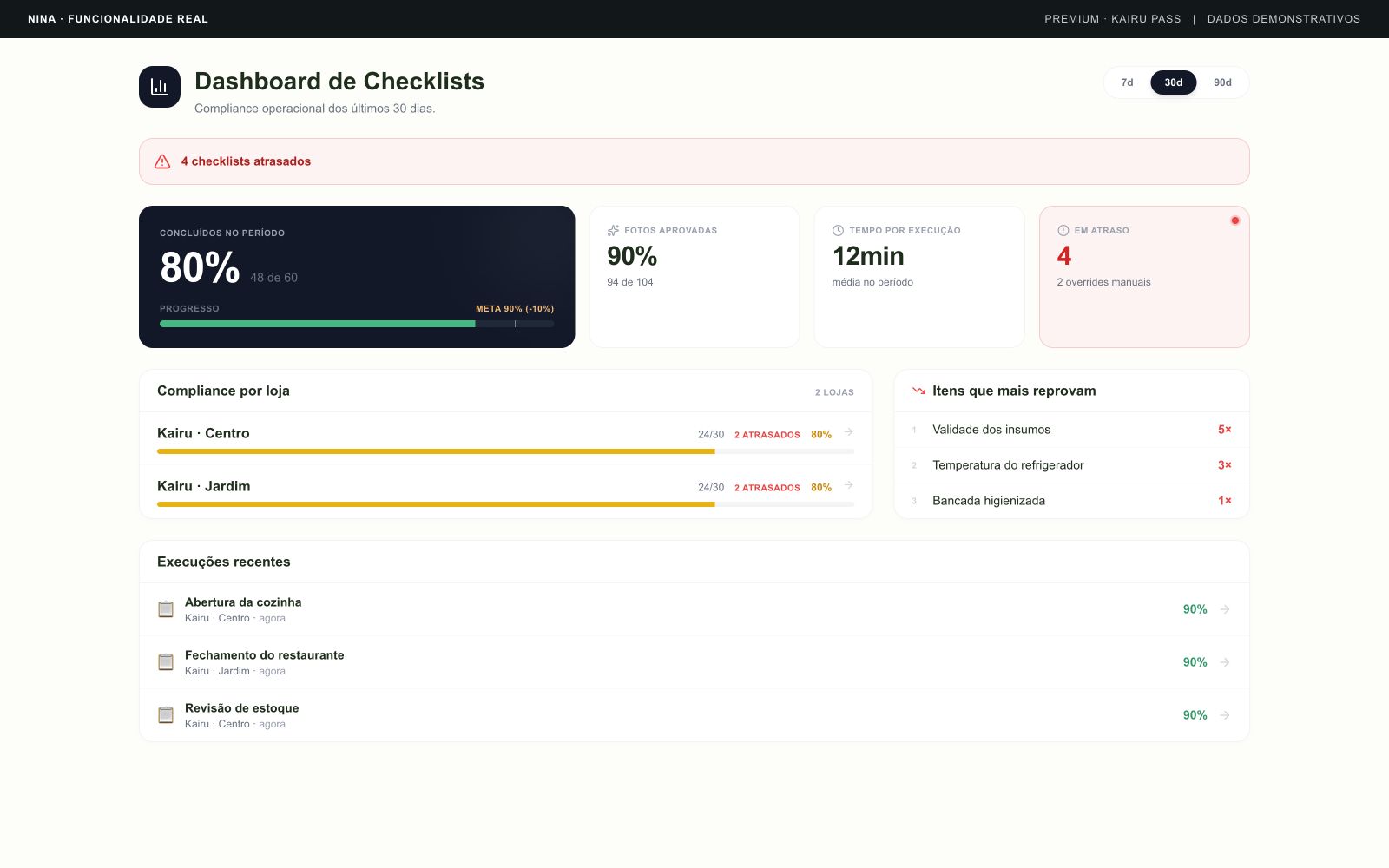Click Nina · Funcionalidade Real header label
The height and width of the screenshot is (868, 1389).
pyautogui.click(x=118, y=19)
